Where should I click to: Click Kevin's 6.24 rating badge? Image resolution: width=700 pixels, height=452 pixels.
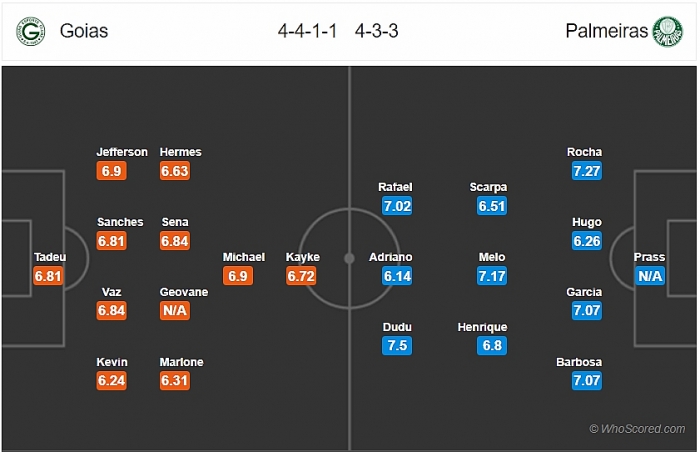[111, 381]
